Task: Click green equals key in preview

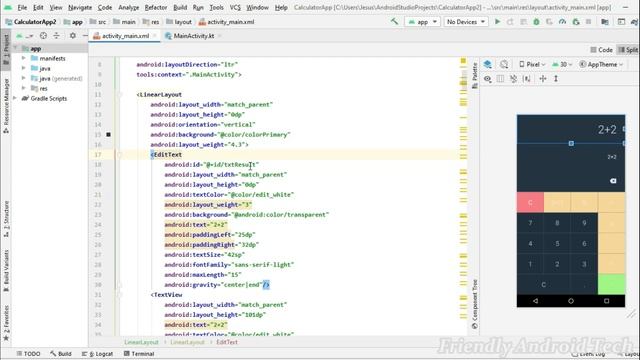Action: tap(611, 284)
